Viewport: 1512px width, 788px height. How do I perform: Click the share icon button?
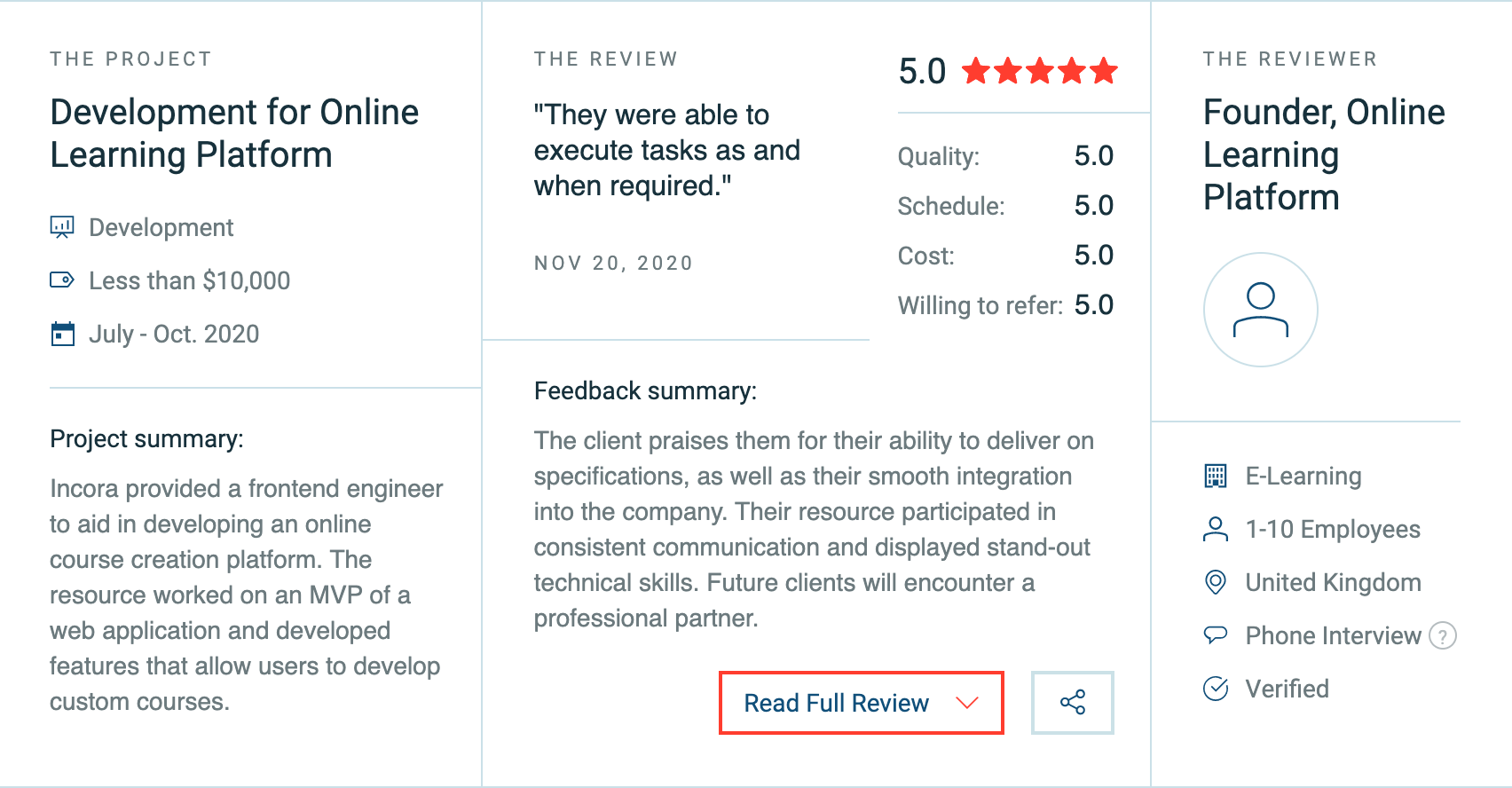click(x=1072, y=703)
